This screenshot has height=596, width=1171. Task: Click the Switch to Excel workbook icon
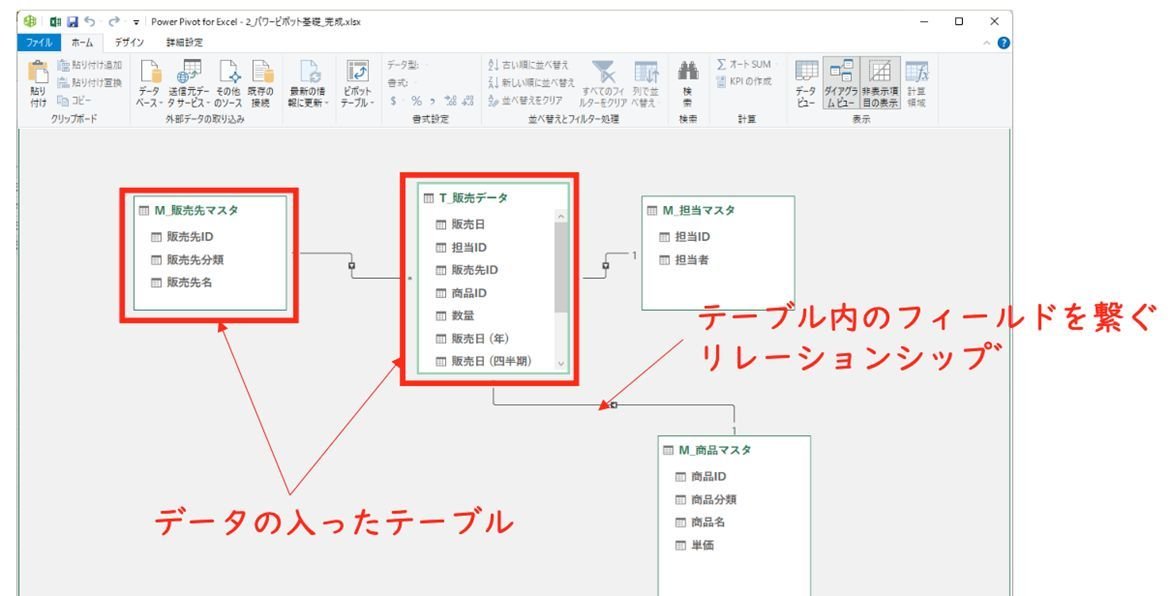[55, 22]
